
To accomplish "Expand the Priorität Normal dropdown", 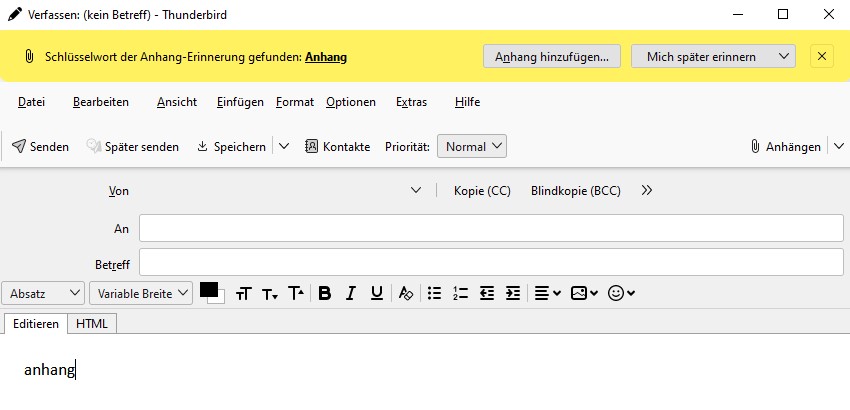I will (x=472, y=147).
